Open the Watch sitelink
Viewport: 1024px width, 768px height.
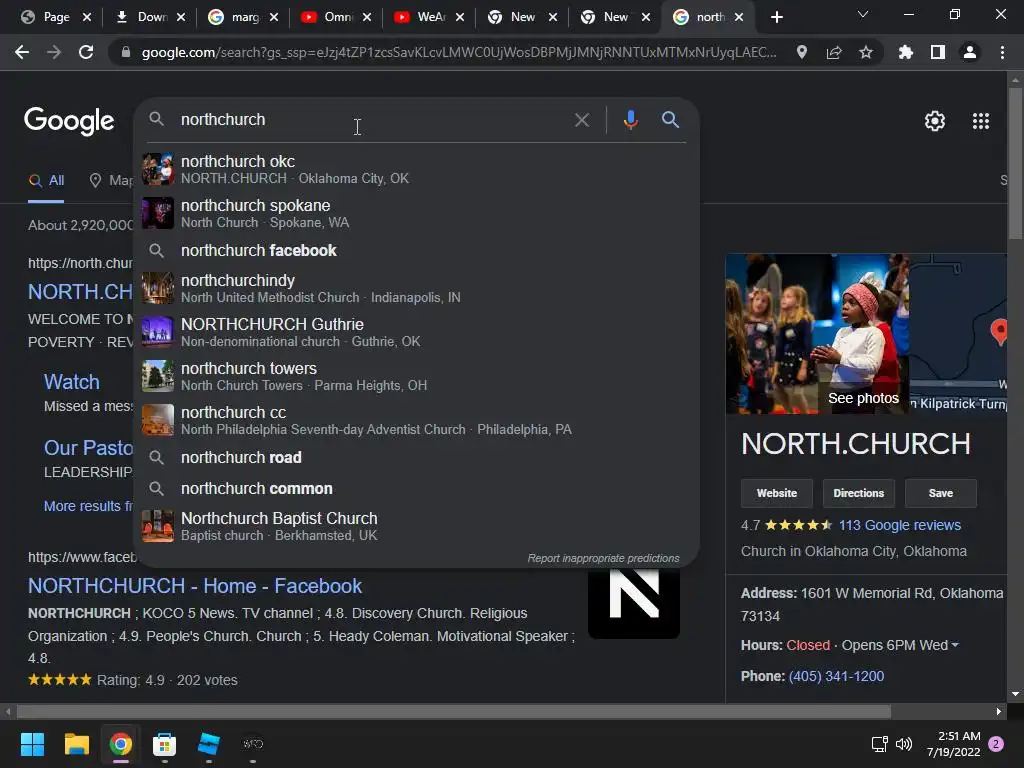point(72,382)
